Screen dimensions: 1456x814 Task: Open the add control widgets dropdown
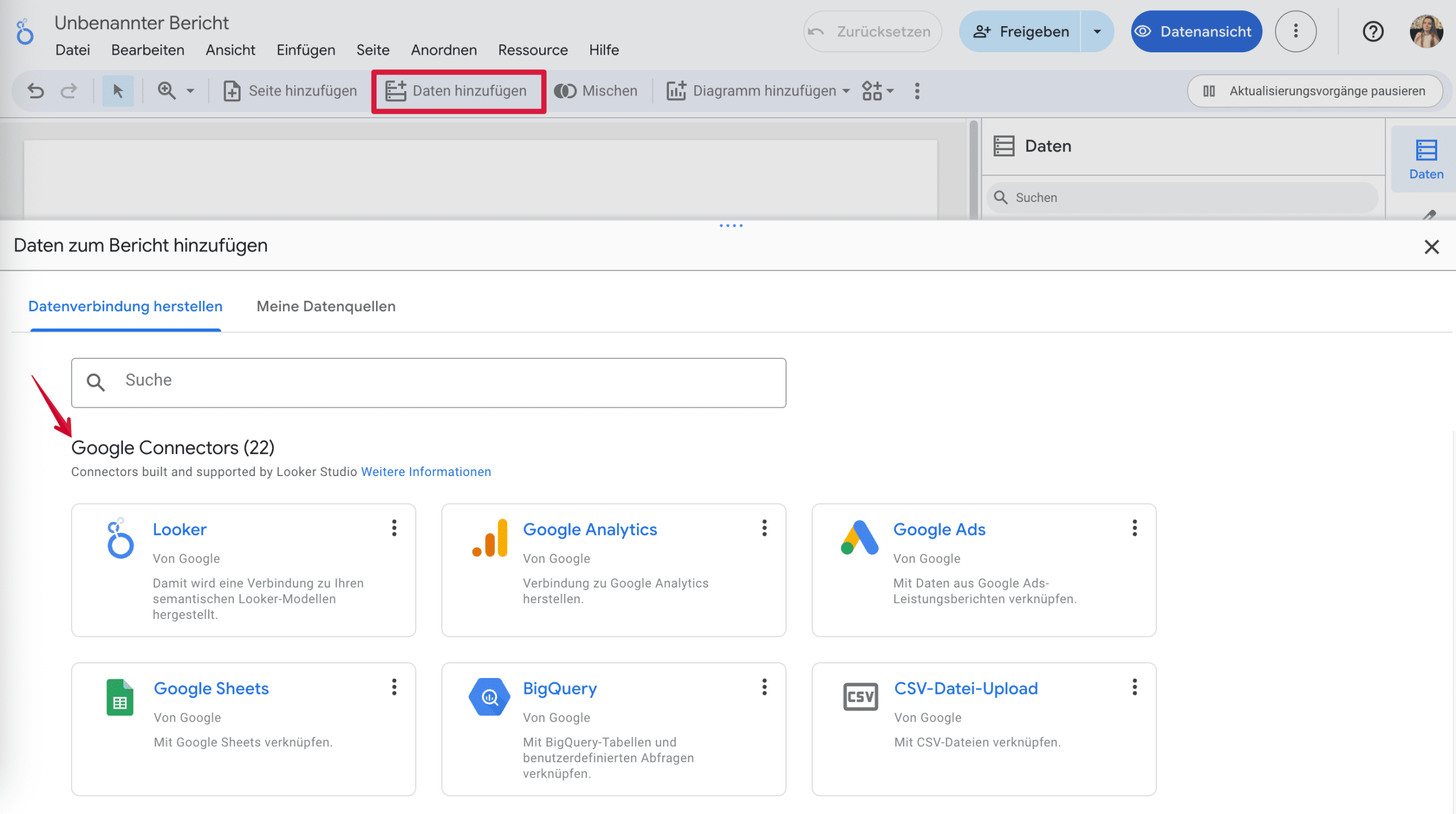[878, 91]
